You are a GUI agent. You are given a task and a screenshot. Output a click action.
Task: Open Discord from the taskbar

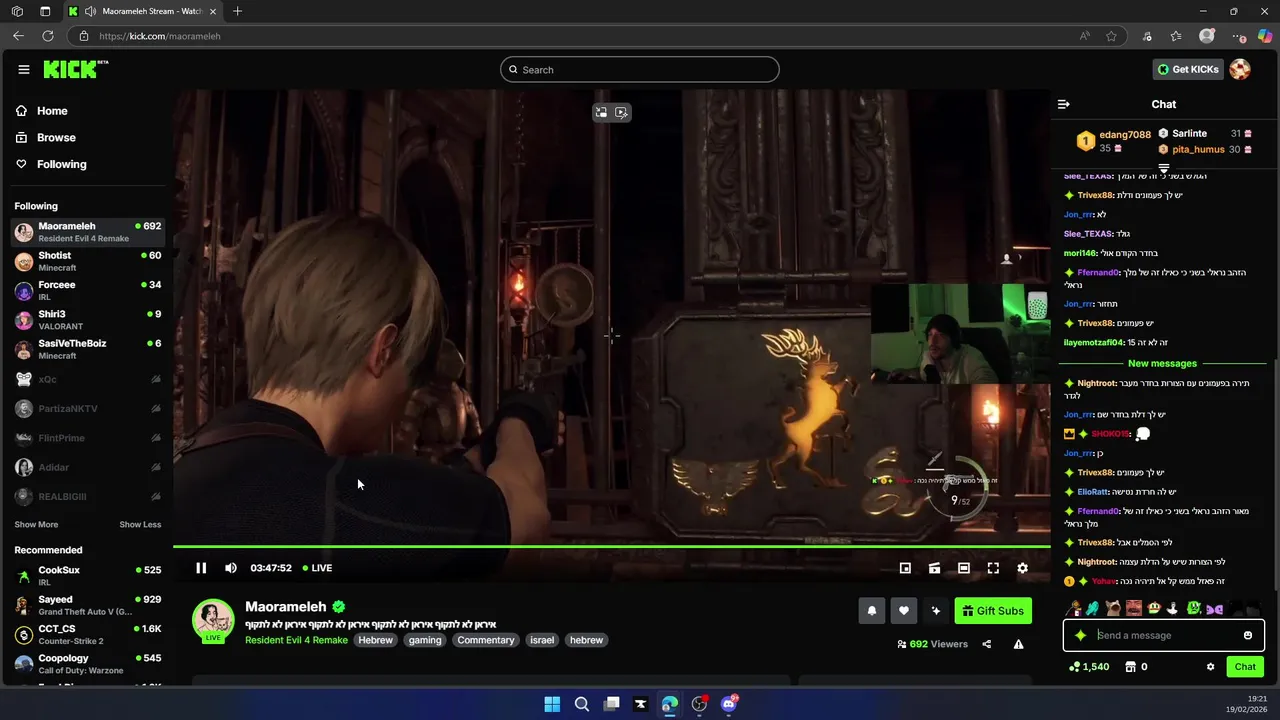tap(729, 704)
